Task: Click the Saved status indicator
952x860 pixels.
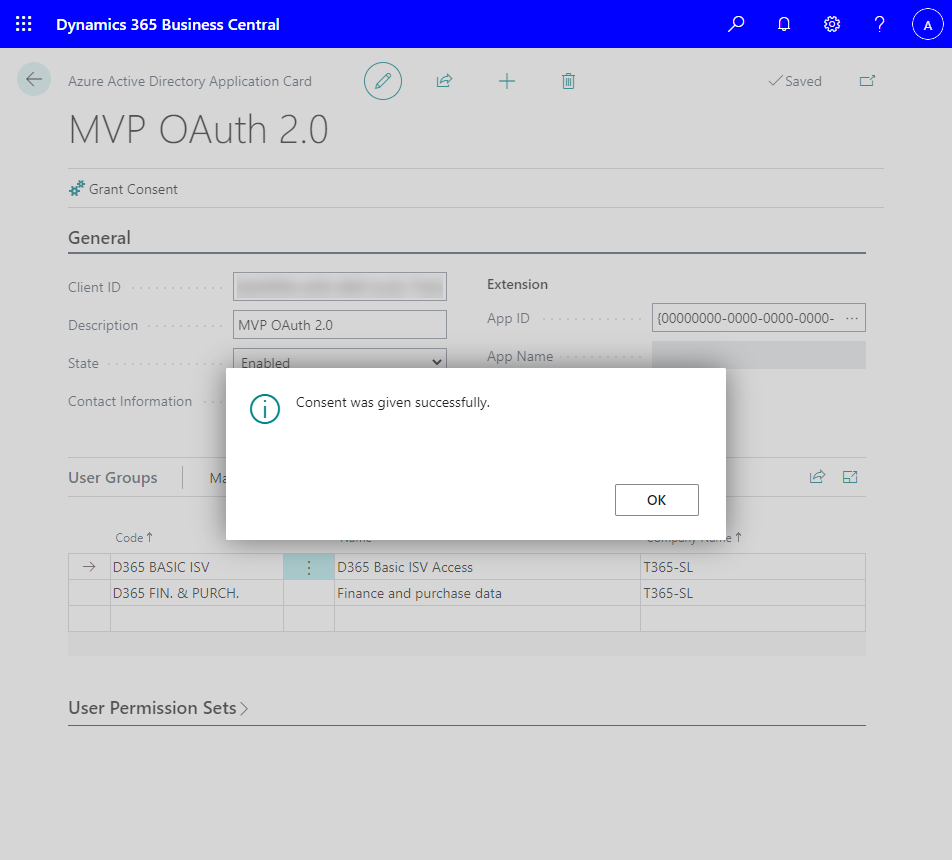Action: click(795, 81)
